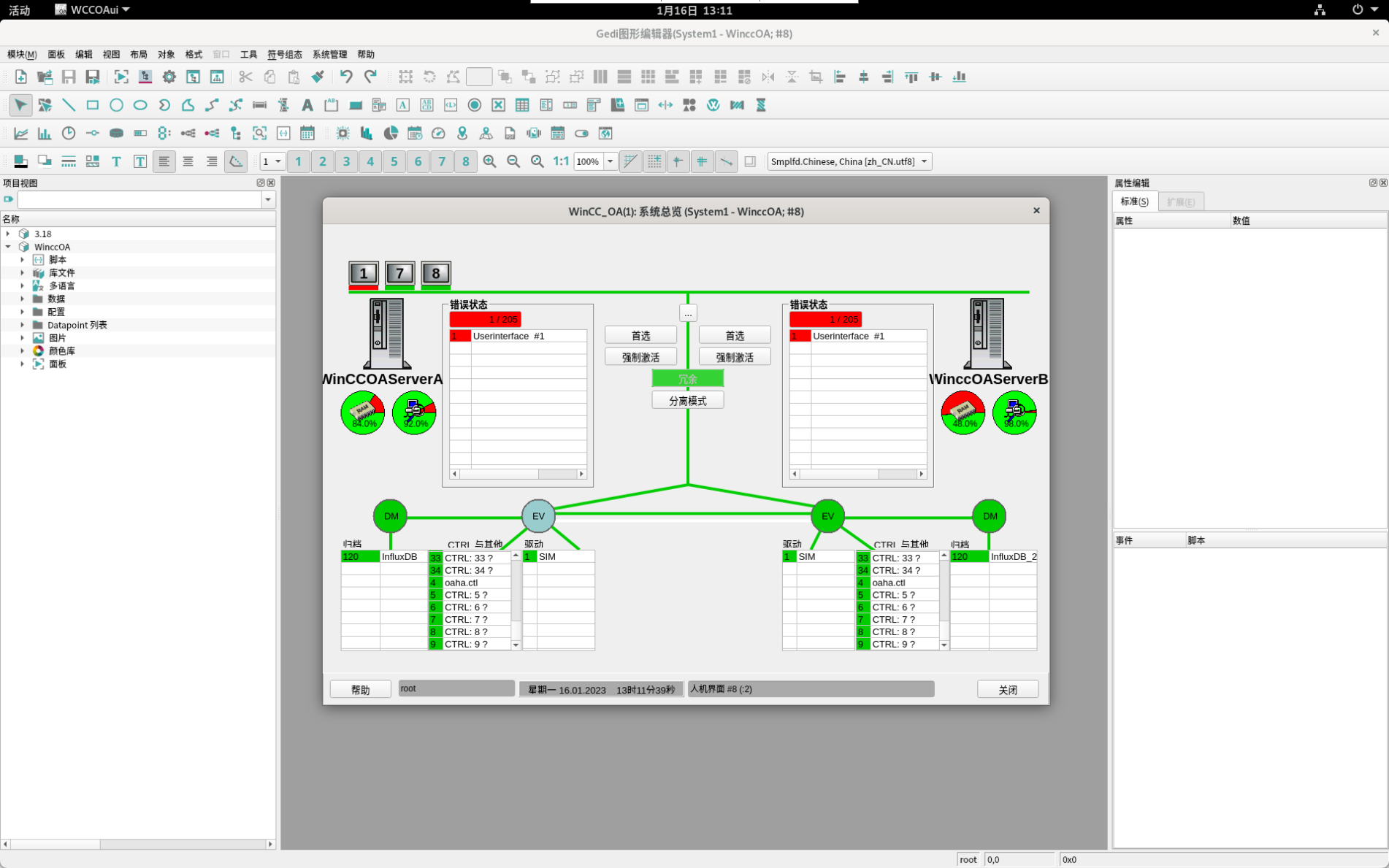
Task: Click the 冗余 green button
Action: (x=687, y=378)
